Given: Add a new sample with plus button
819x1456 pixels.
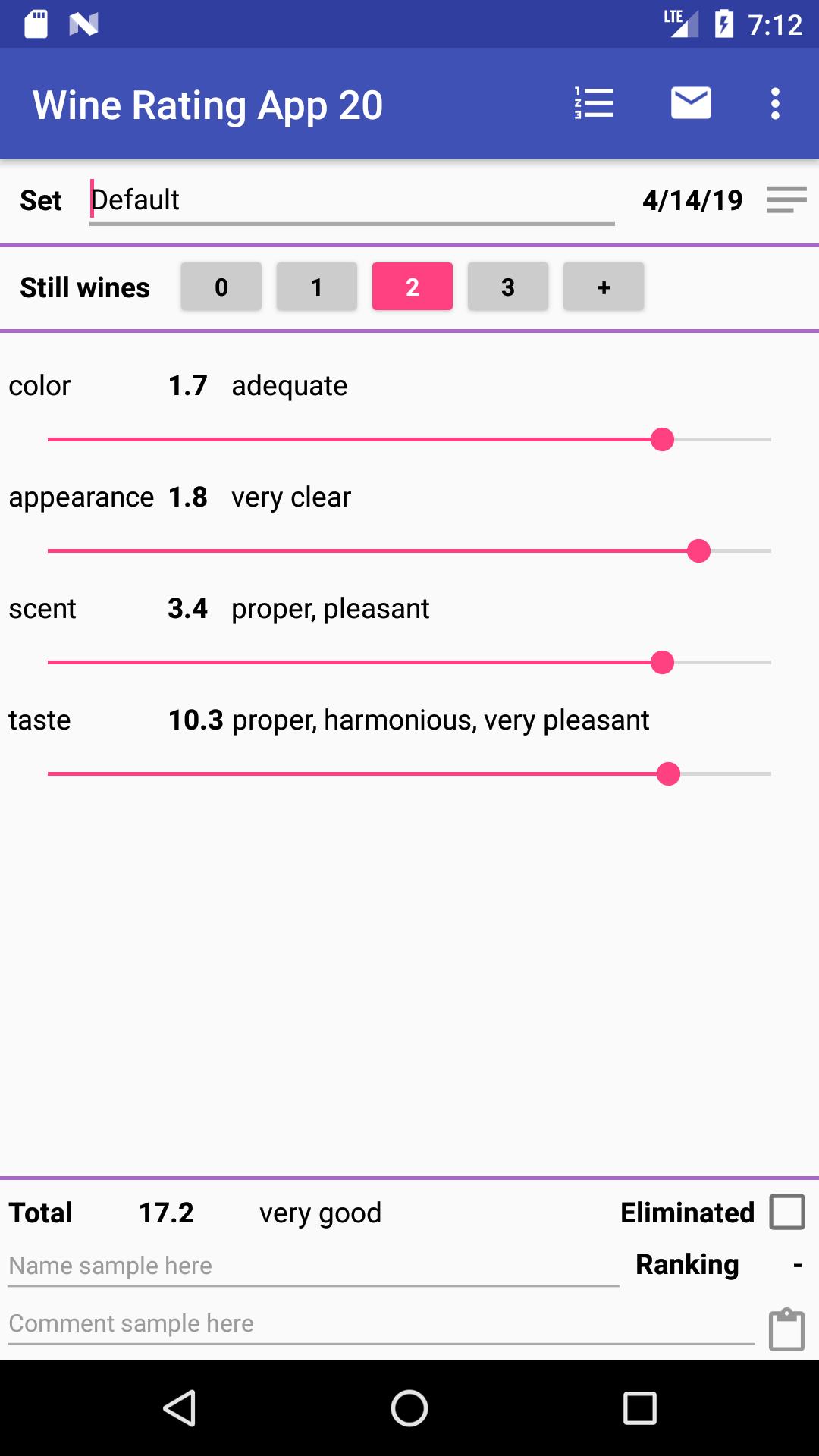Looking at the screenshot, I should click(x=604, y=287).
